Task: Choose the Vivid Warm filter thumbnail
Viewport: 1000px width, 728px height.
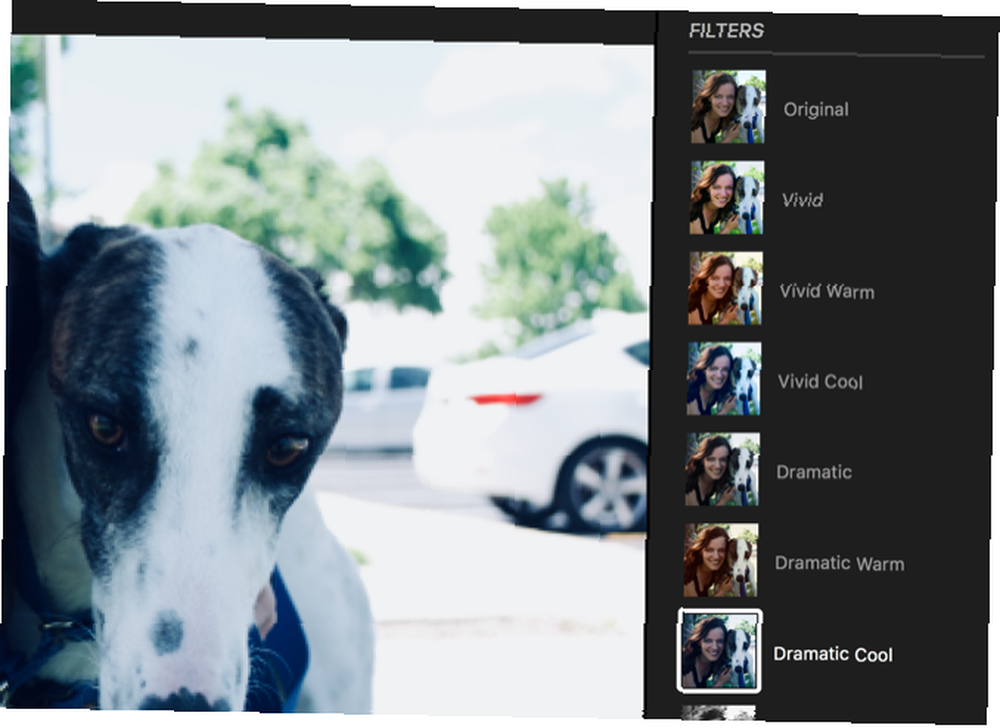Action: click(725, 288)
